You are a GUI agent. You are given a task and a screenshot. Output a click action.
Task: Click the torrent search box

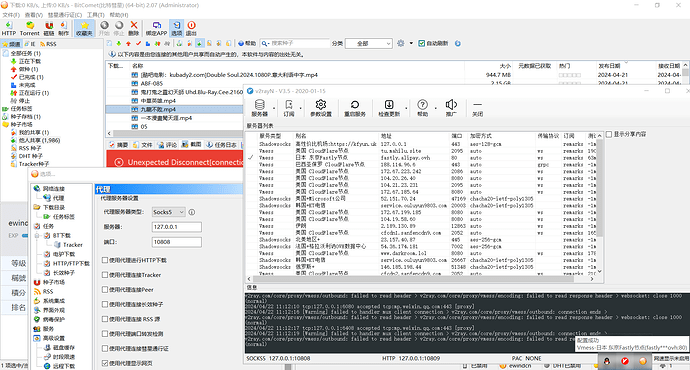[x=295, y=44]
